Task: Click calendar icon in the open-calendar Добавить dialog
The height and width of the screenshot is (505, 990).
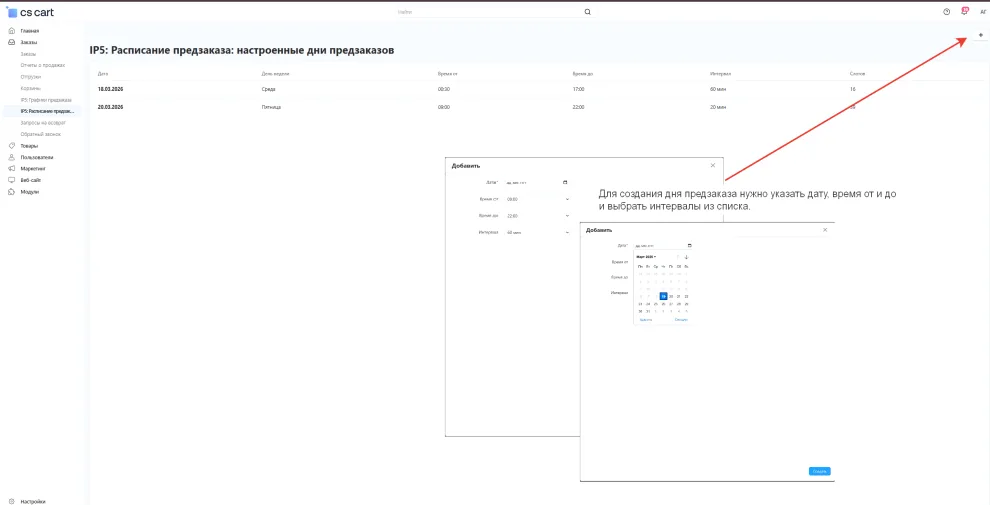Action: tap(689, 246)
